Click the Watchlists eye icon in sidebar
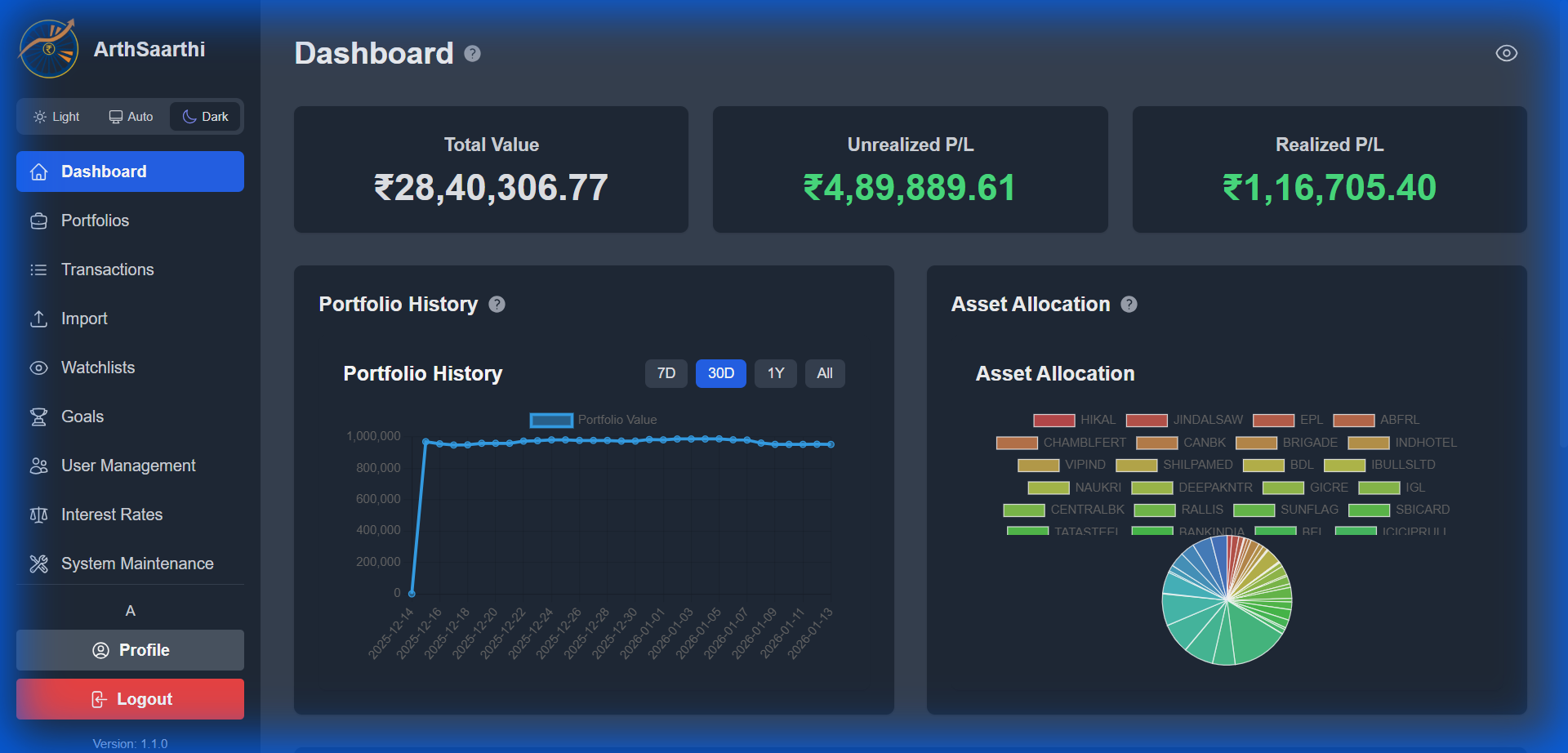The height and width of the screenshot is (753, 1568). [38, 368]
